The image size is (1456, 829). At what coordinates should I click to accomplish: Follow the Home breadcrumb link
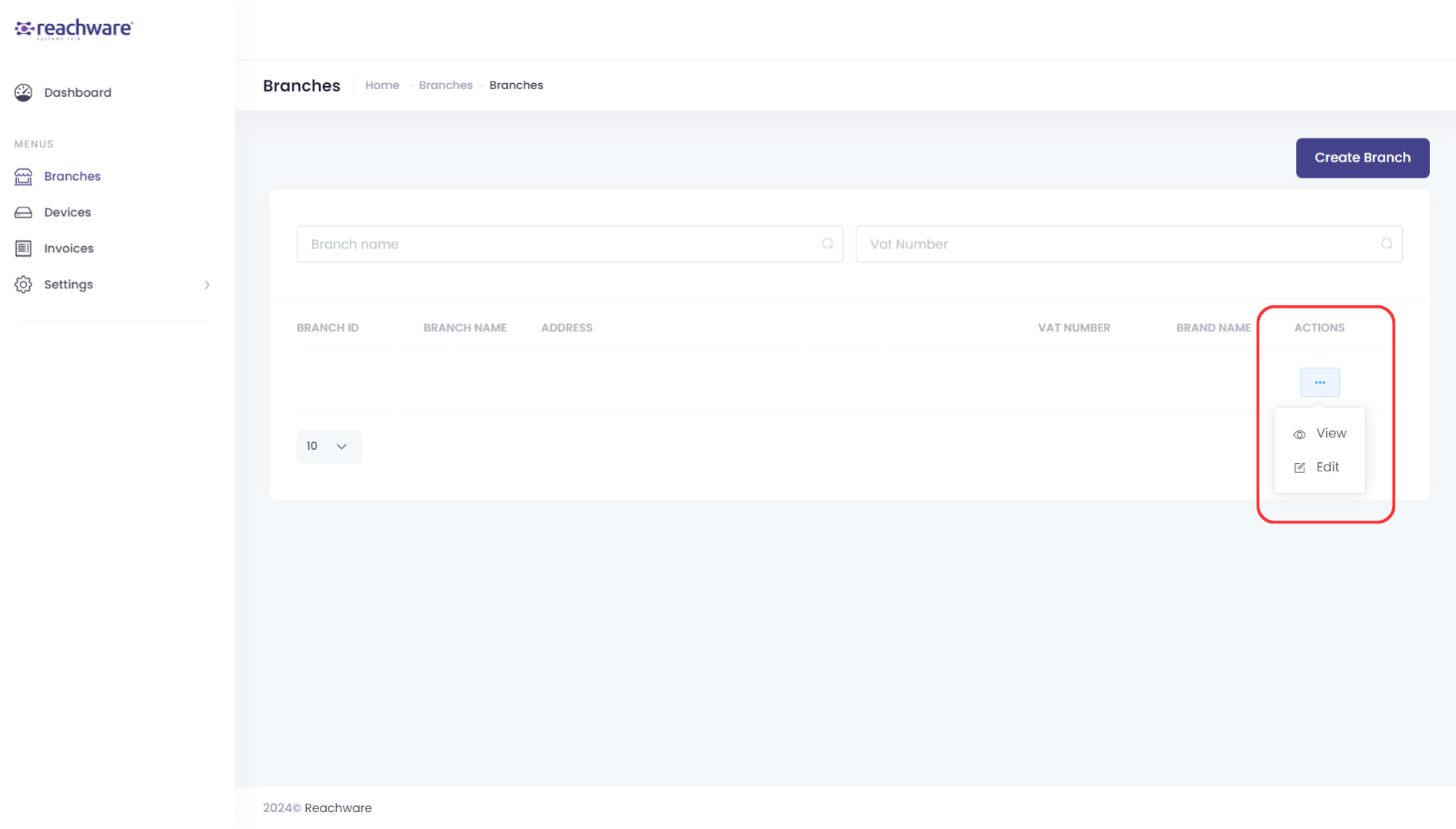[x=382, y=85]
